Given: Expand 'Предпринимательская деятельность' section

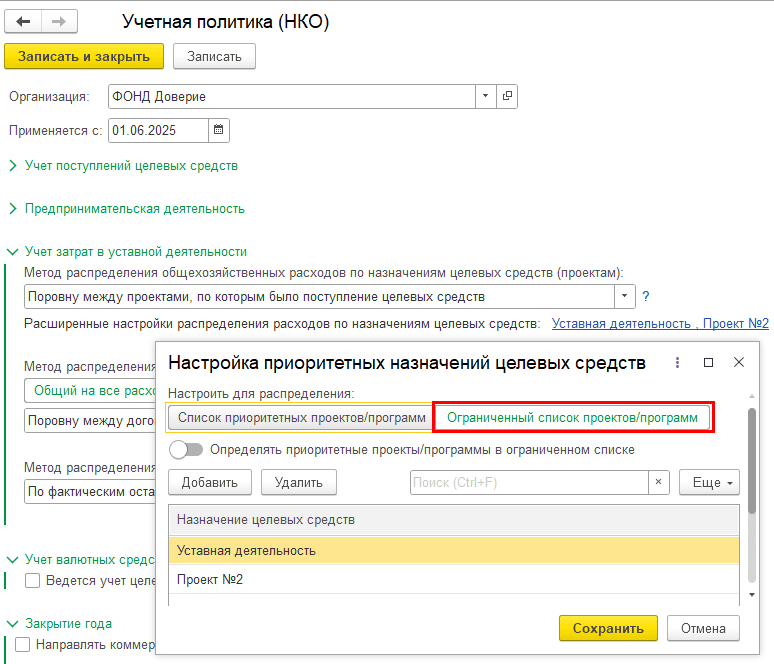Looking at the screenshot, I should coord(134,209).
